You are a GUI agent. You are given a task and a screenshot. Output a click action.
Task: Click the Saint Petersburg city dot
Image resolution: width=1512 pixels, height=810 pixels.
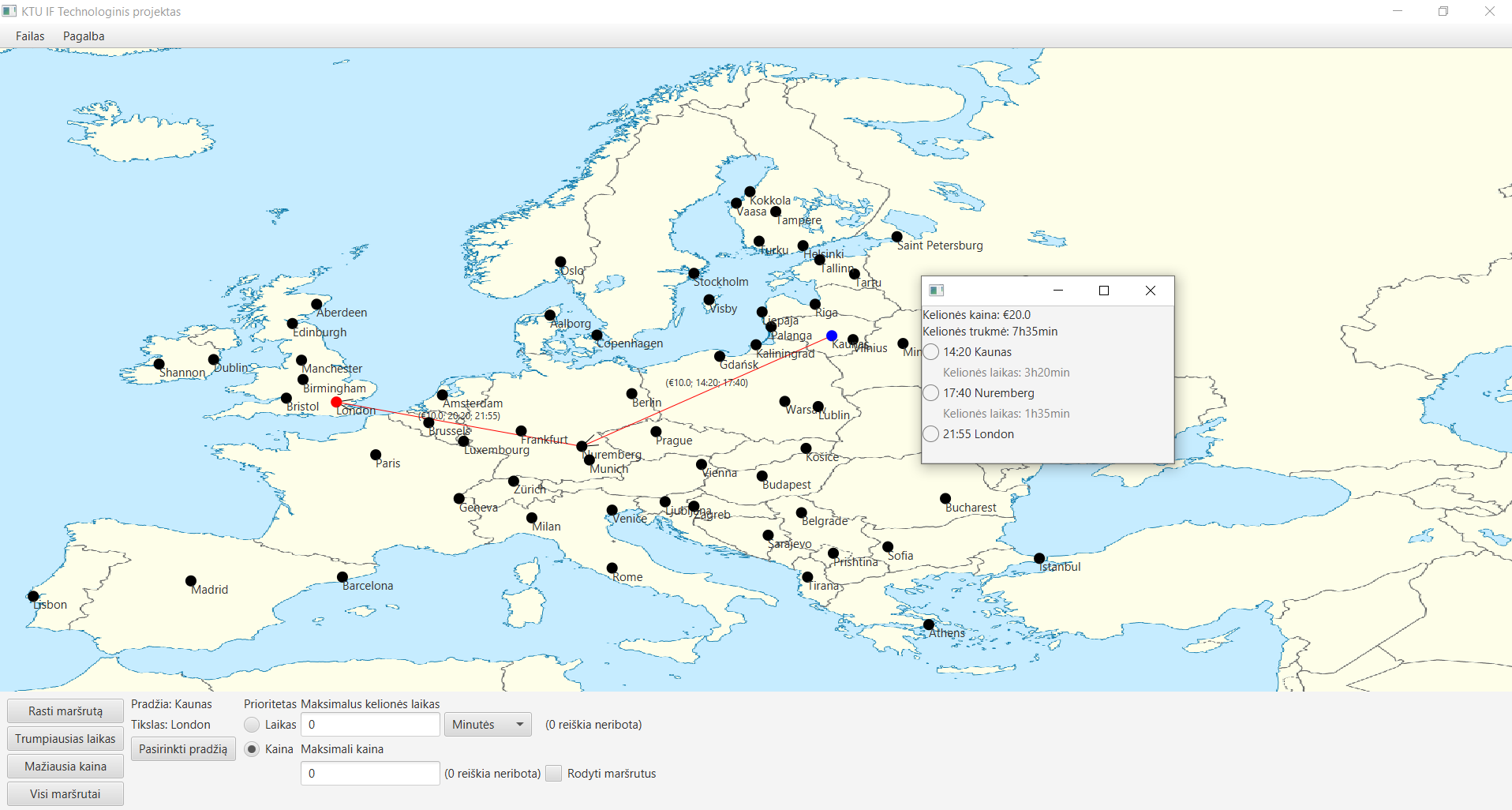coord(897,237)
